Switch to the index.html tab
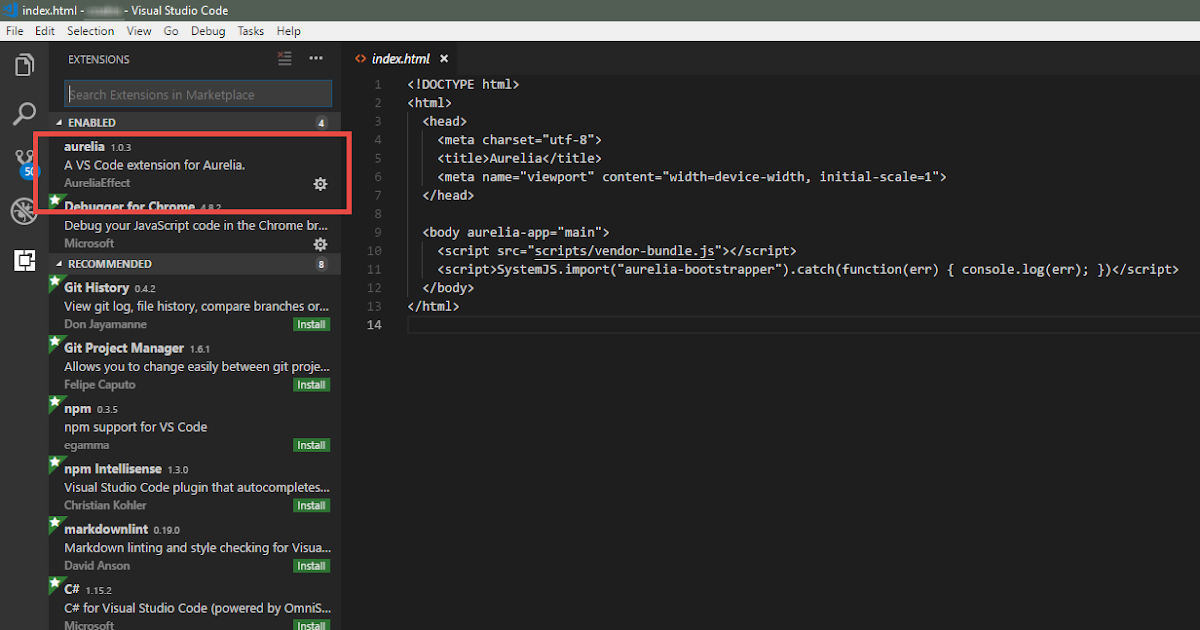Image resolution: width=1200 pixels, height=630 pixels. point(400,59)
